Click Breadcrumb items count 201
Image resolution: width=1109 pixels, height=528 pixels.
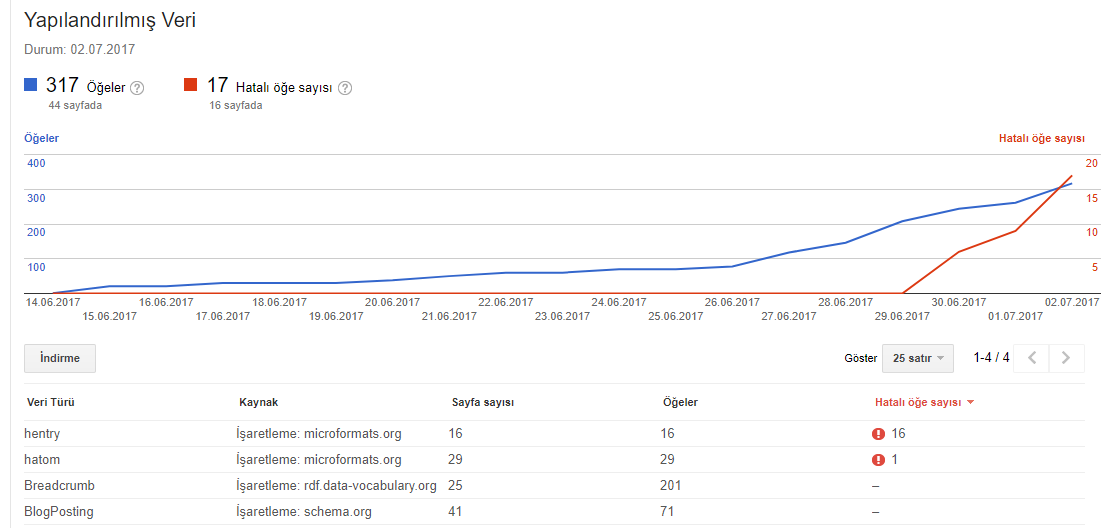coord(670,486)
